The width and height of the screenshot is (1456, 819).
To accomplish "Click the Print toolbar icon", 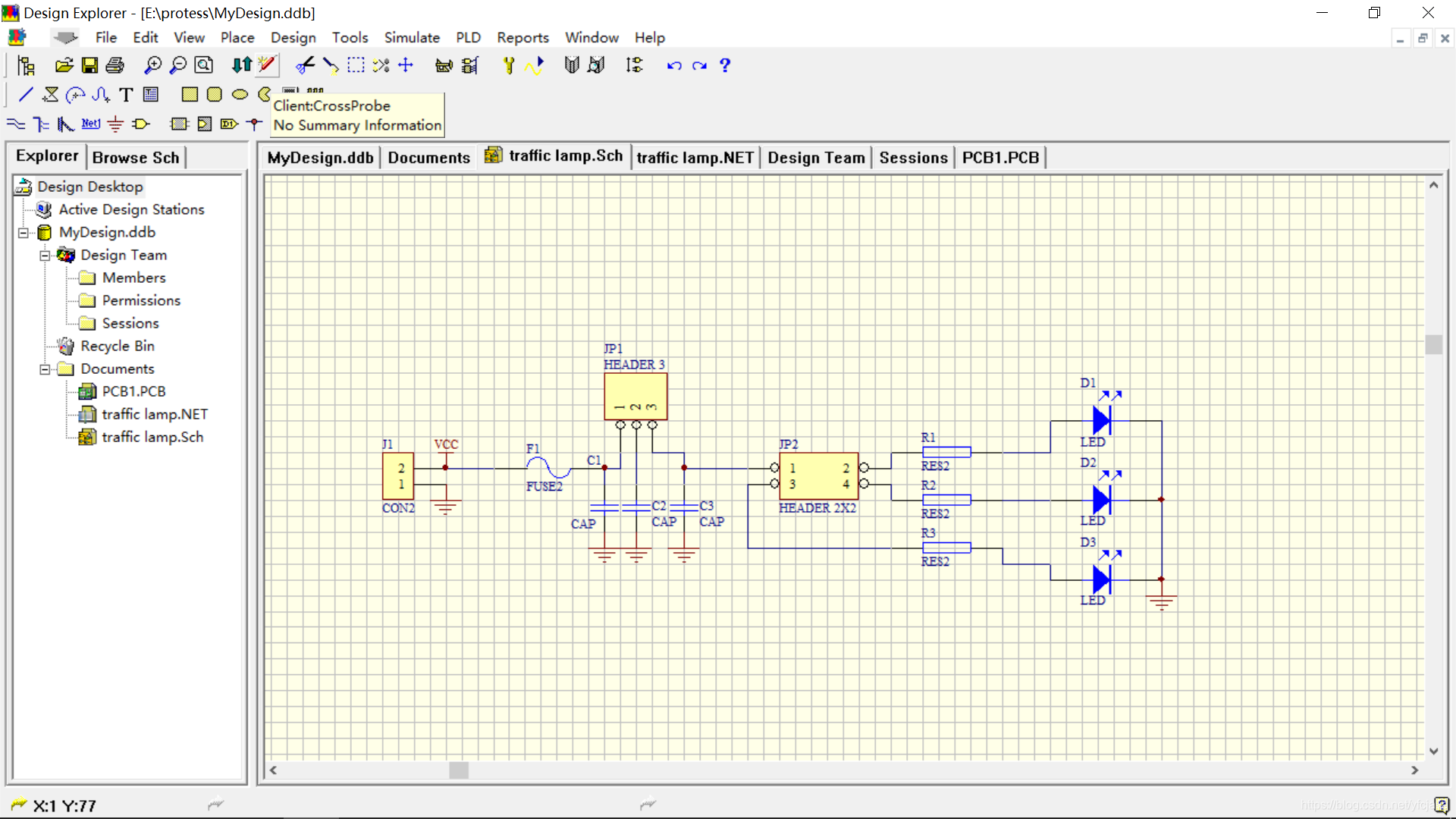I will [x=115, y=65].
